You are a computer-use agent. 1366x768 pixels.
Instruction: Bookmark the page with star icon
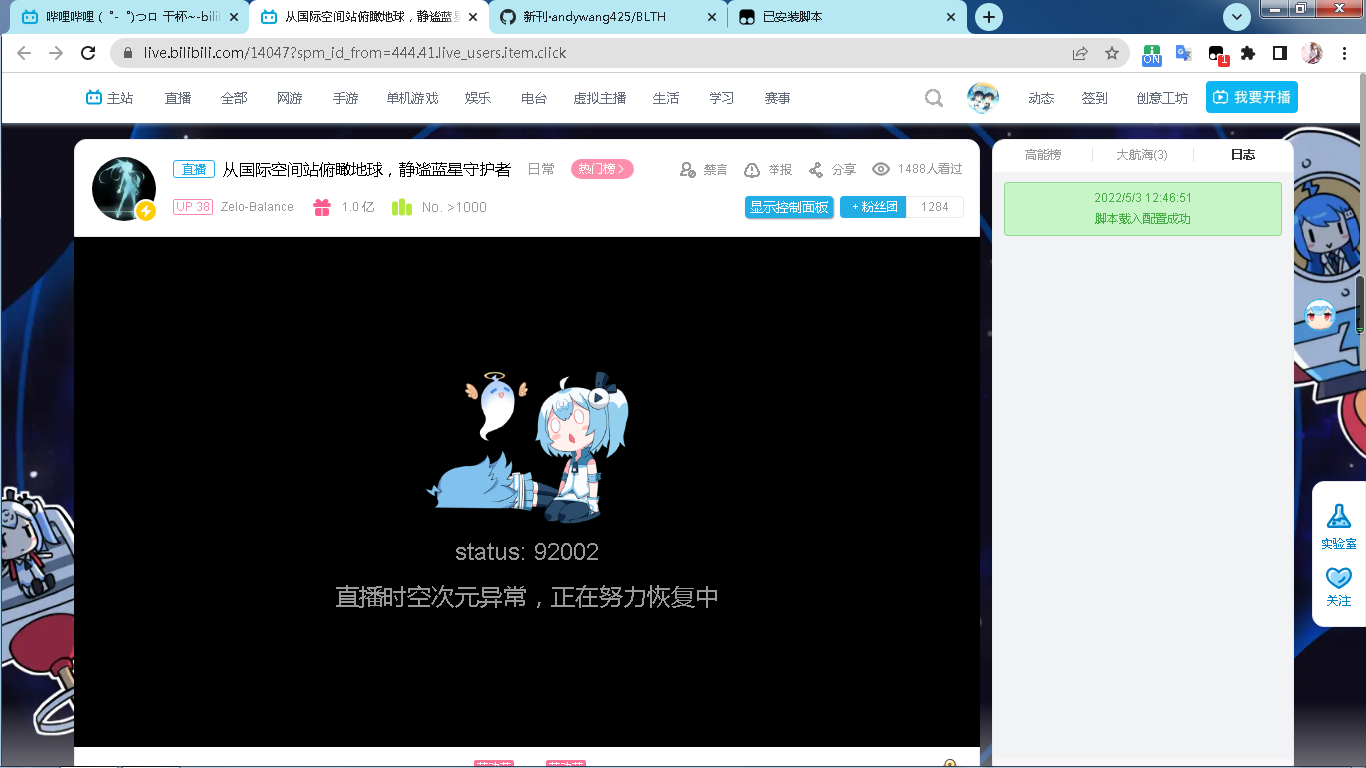1112,53
